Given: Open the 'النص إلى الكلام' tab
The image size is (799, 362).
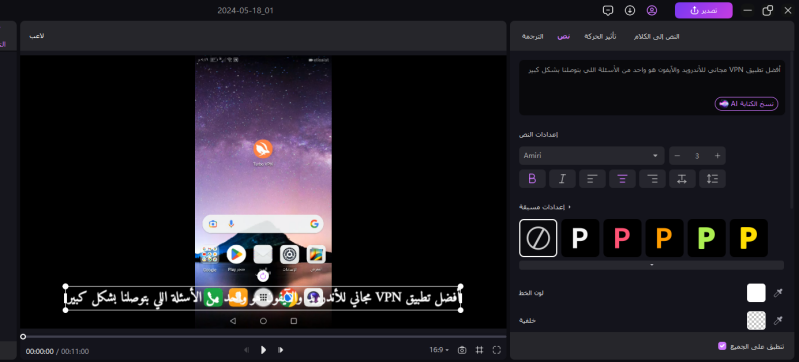Looking at the screenshot, I should [x=656, y=37].
